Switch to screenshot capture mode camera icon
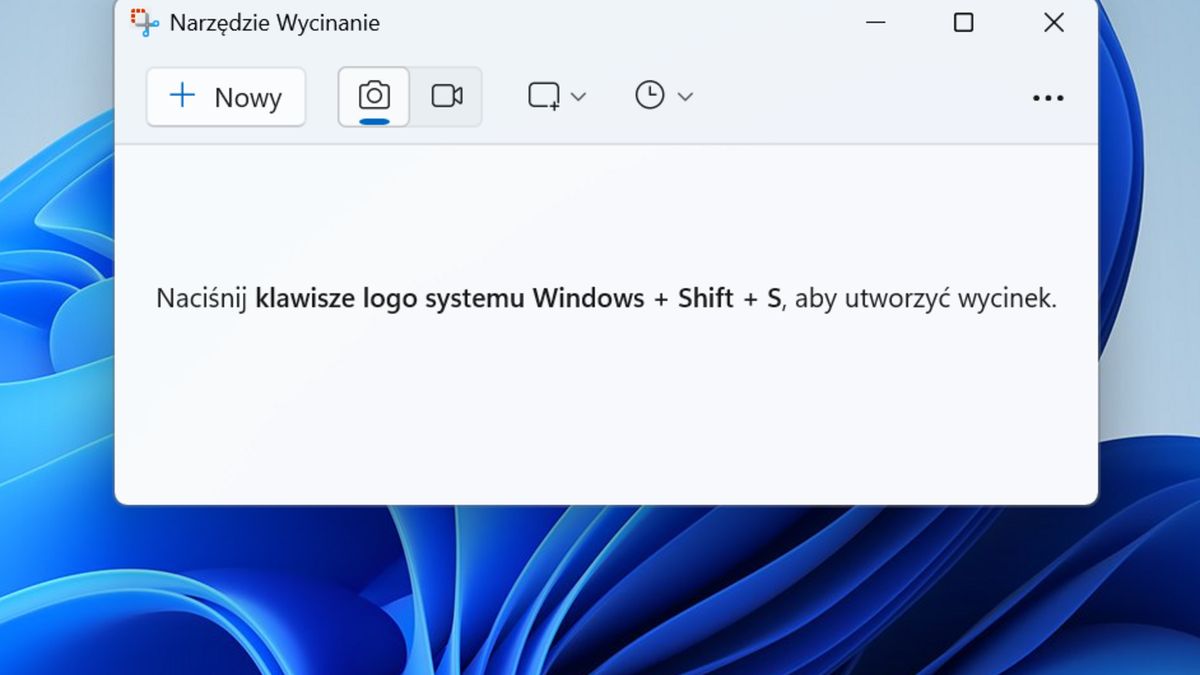 tap(374, 97)
